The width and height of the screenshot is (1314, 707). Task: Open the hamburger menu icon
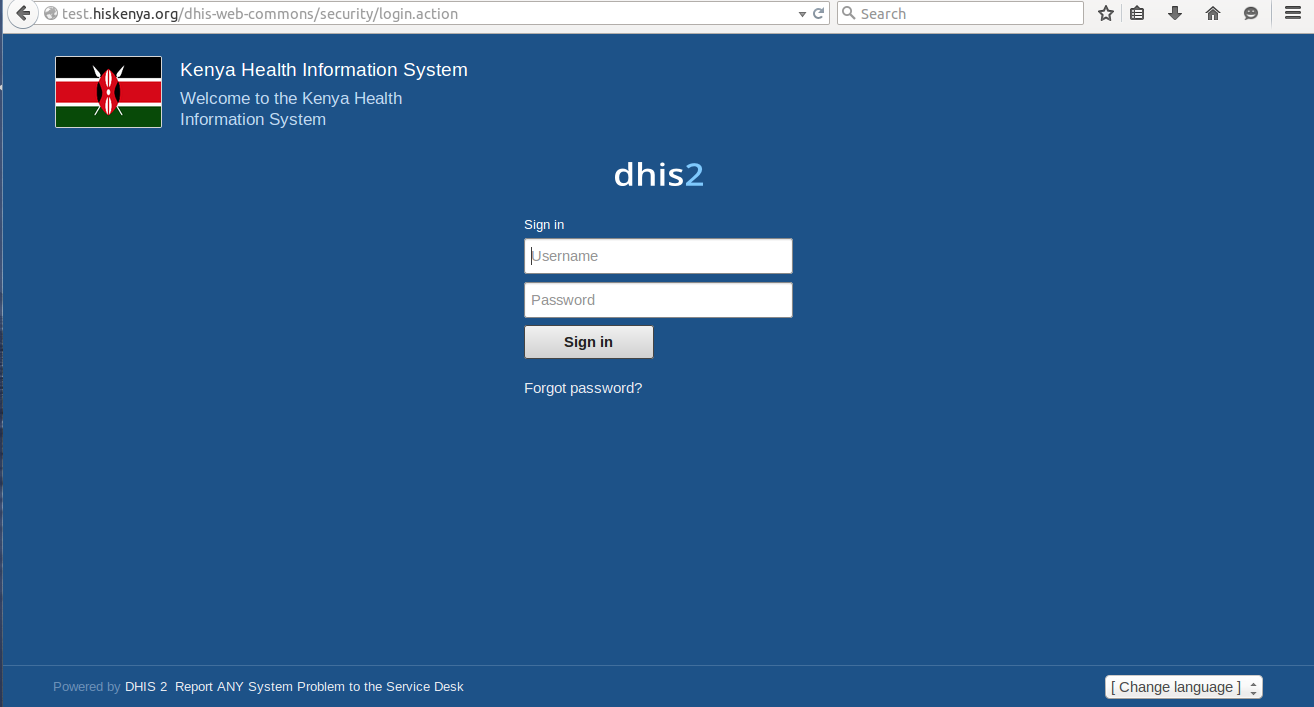1292,13
